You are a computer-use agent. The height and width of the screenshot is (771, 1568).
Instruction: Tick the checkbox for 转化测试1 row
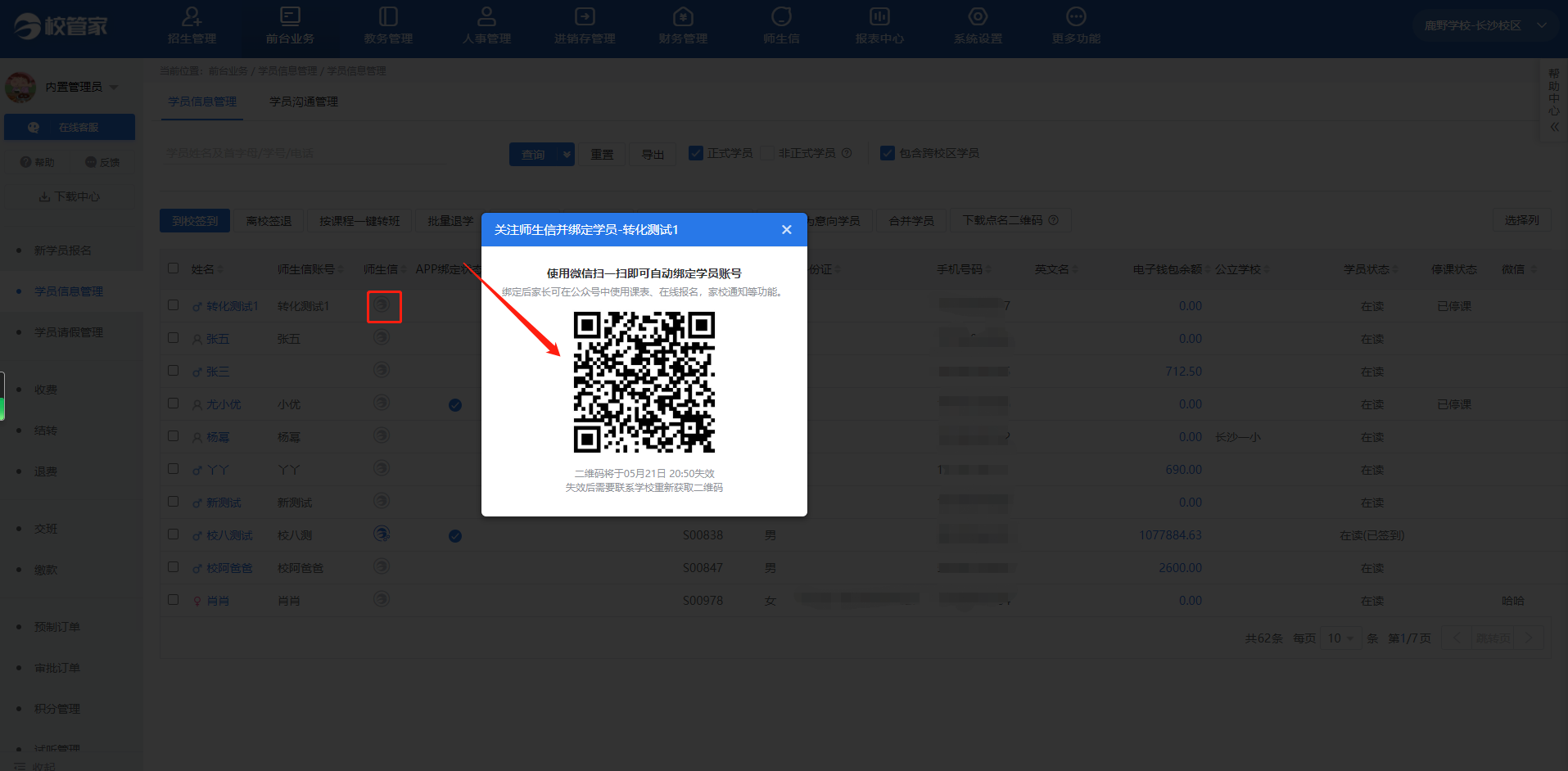(173, 305)
